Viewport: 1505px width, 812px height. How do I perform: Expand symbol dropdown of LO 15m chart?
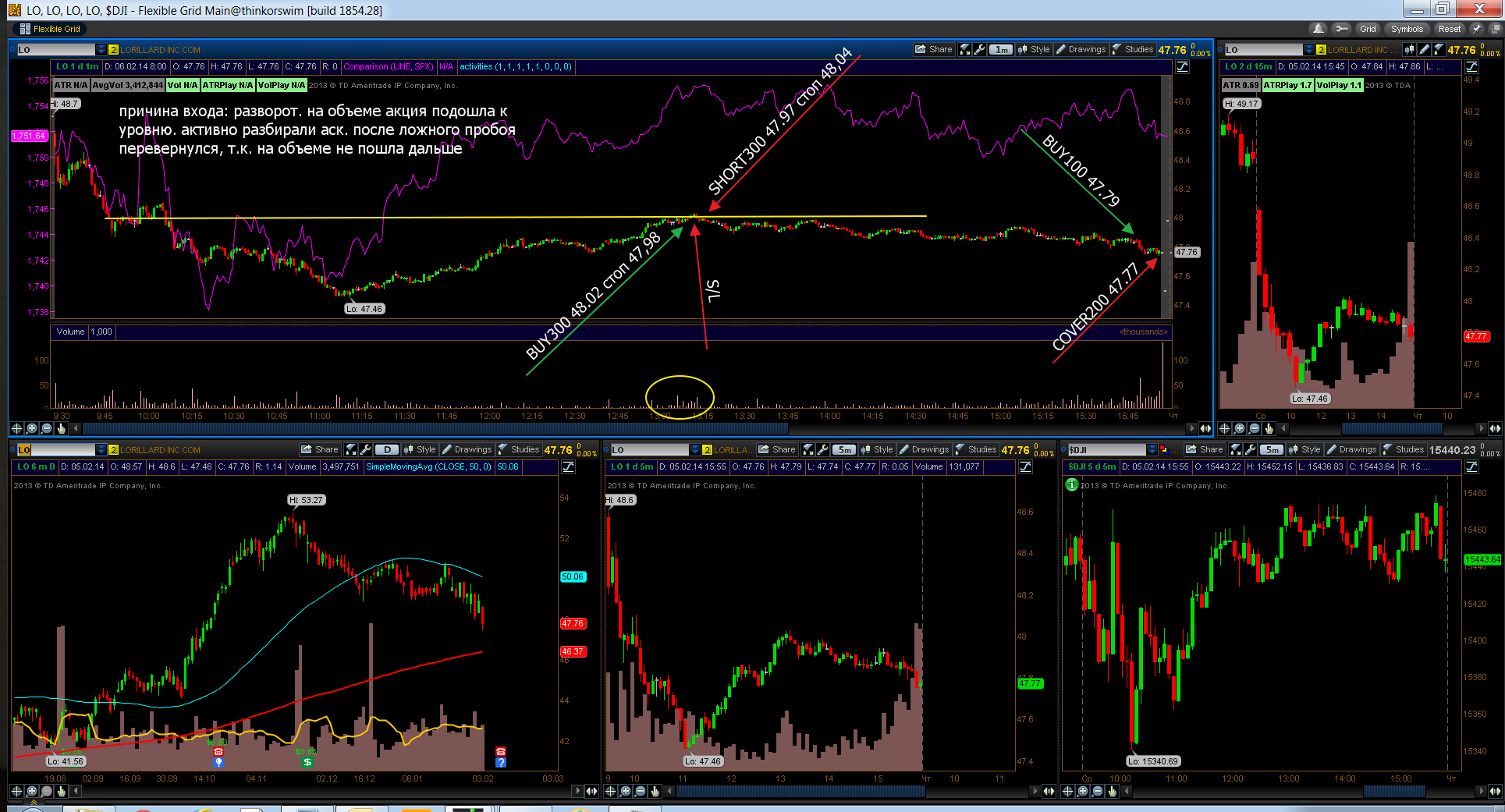click(x=1308, y=49)
